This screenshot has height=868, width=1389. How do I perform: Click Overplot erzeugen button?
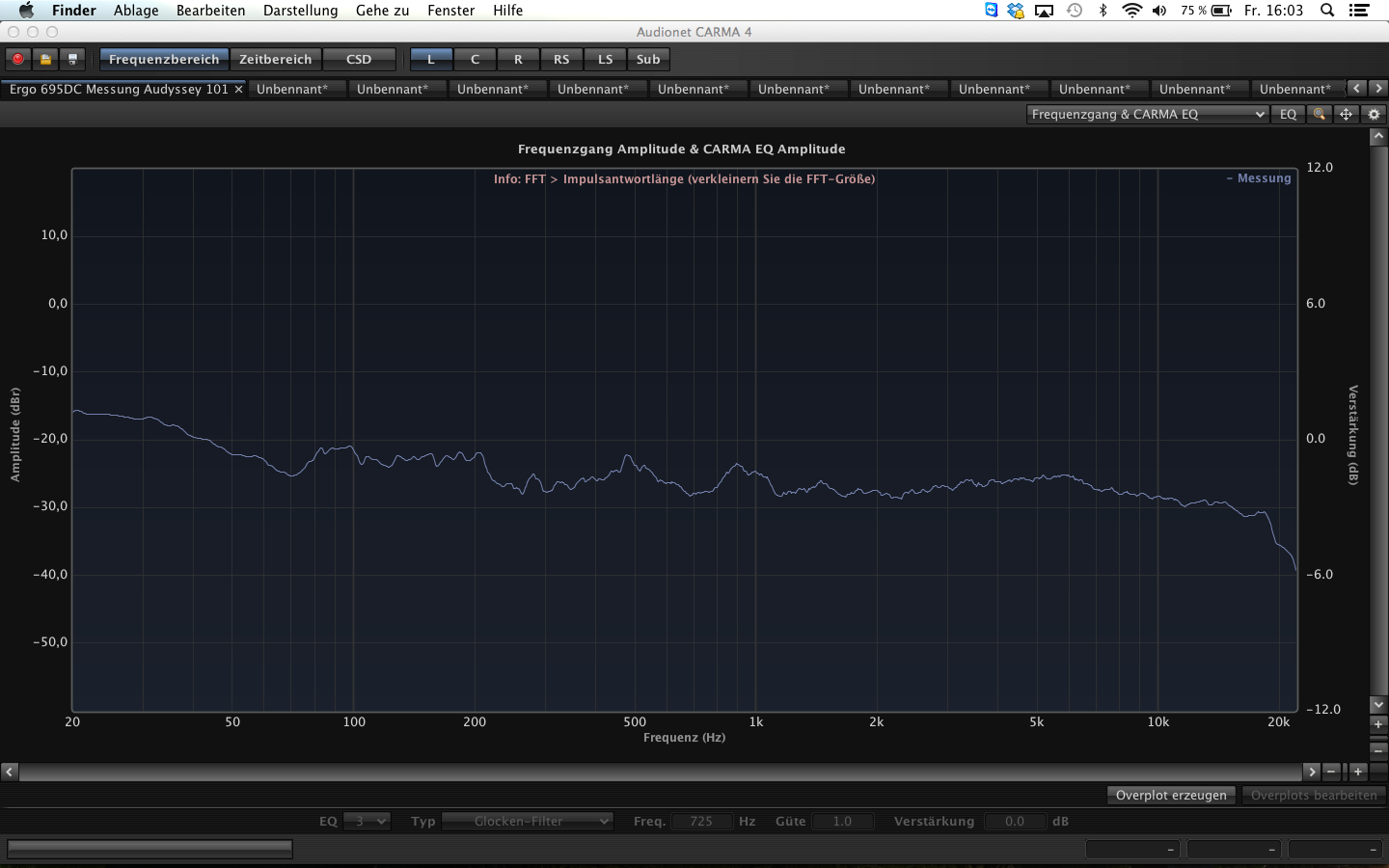coord(1171,795)
